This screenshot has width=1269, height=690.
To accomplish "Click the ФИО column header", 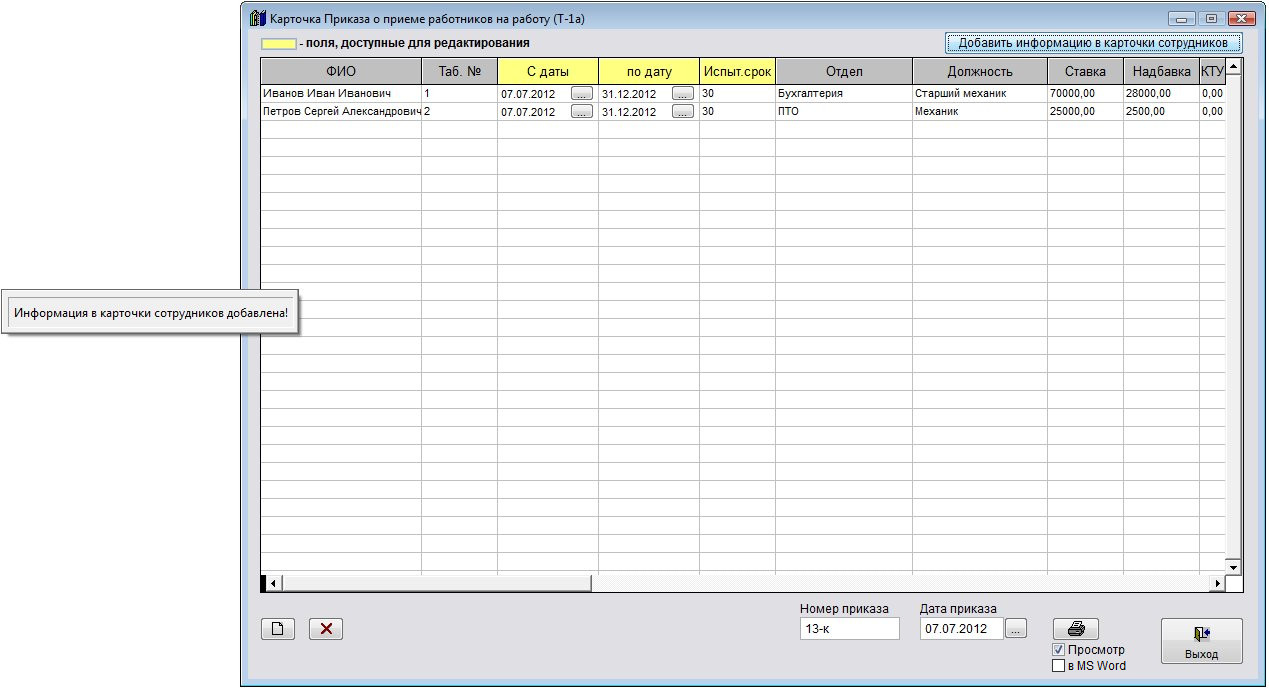I will (340, 71).
